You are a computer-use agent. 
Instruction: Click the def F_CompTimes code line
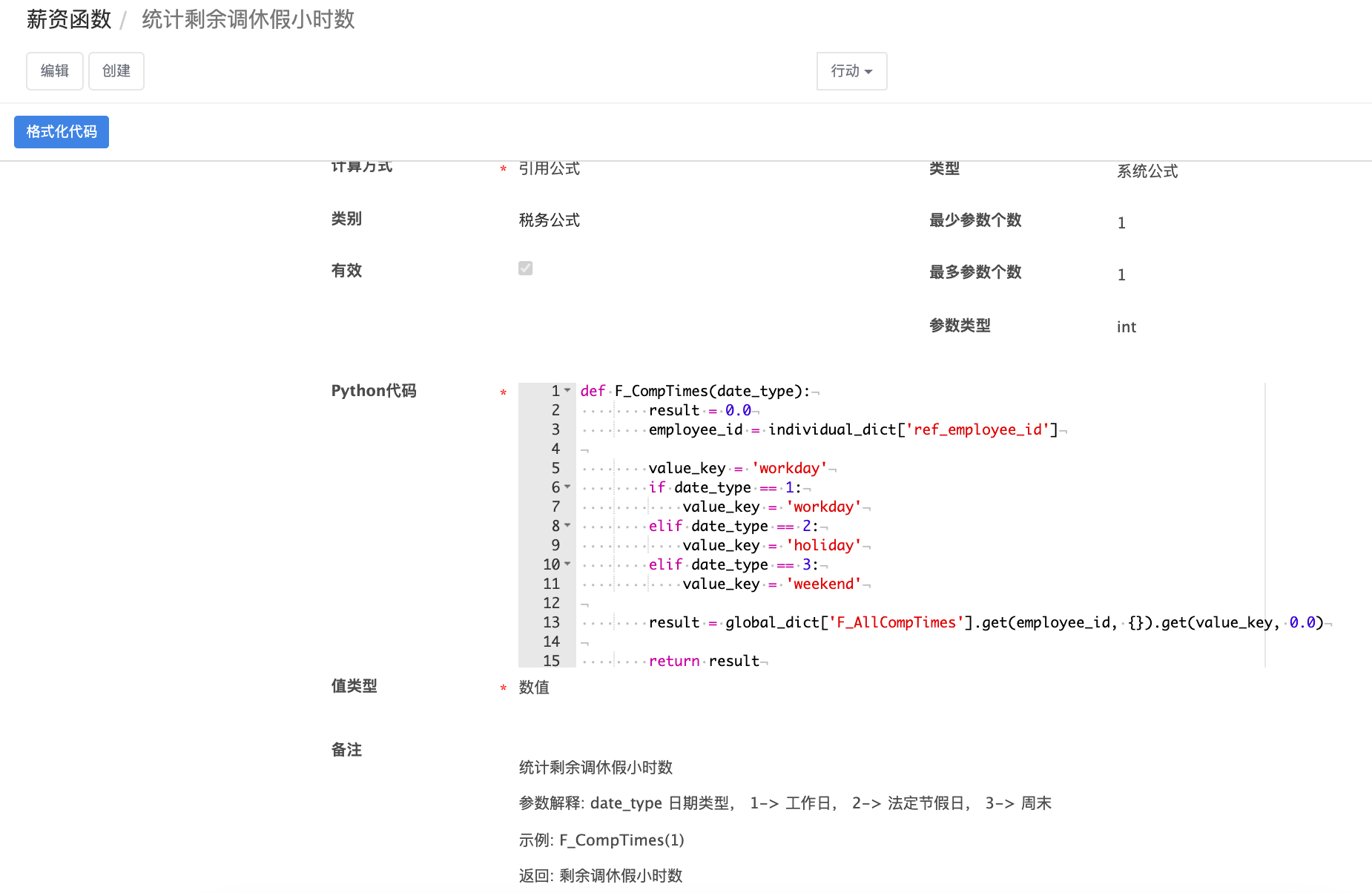coord(699,391)
